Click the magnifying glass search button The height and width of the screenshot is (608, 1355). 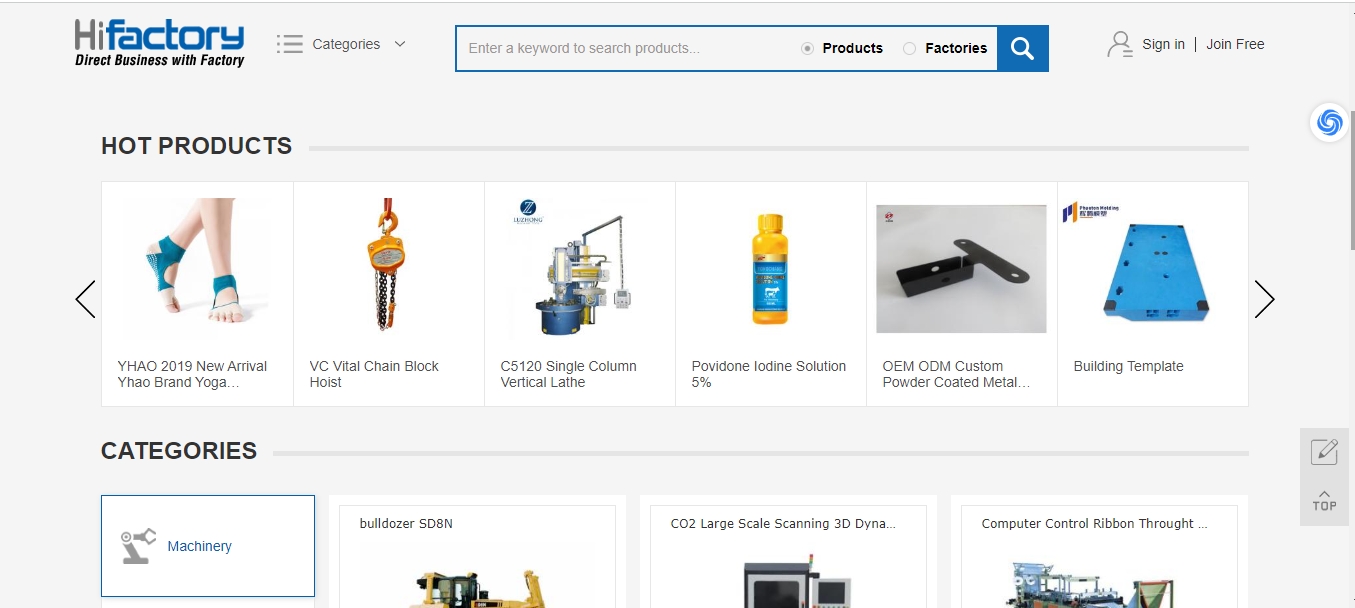tap(1022, 48)
